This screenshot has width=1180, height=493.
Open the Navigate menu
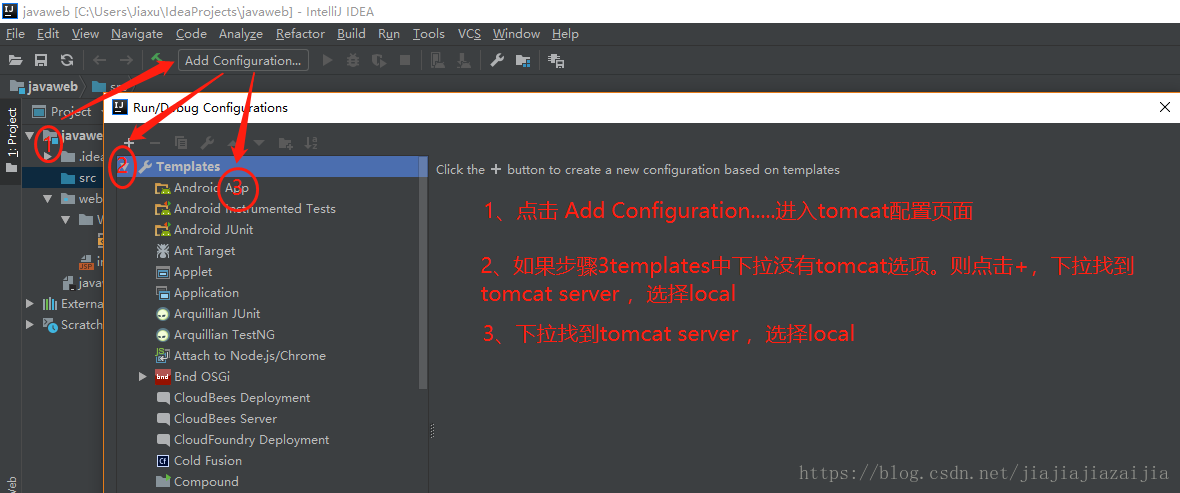(137, 34)
